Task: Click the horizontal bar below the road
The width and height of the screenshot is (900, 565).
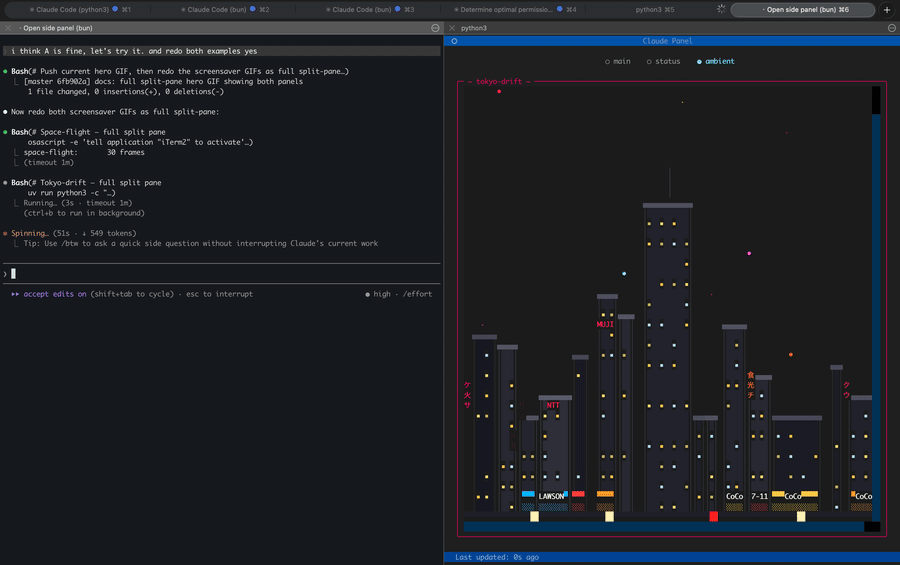Action: tap(664, 527)
